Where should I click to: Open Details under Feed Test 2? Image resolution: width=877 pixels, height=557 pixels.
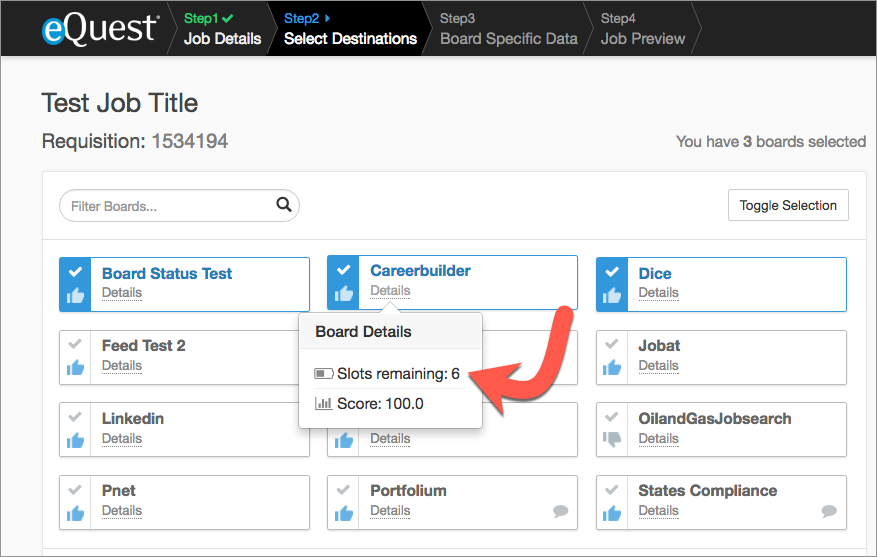point(122,366)
